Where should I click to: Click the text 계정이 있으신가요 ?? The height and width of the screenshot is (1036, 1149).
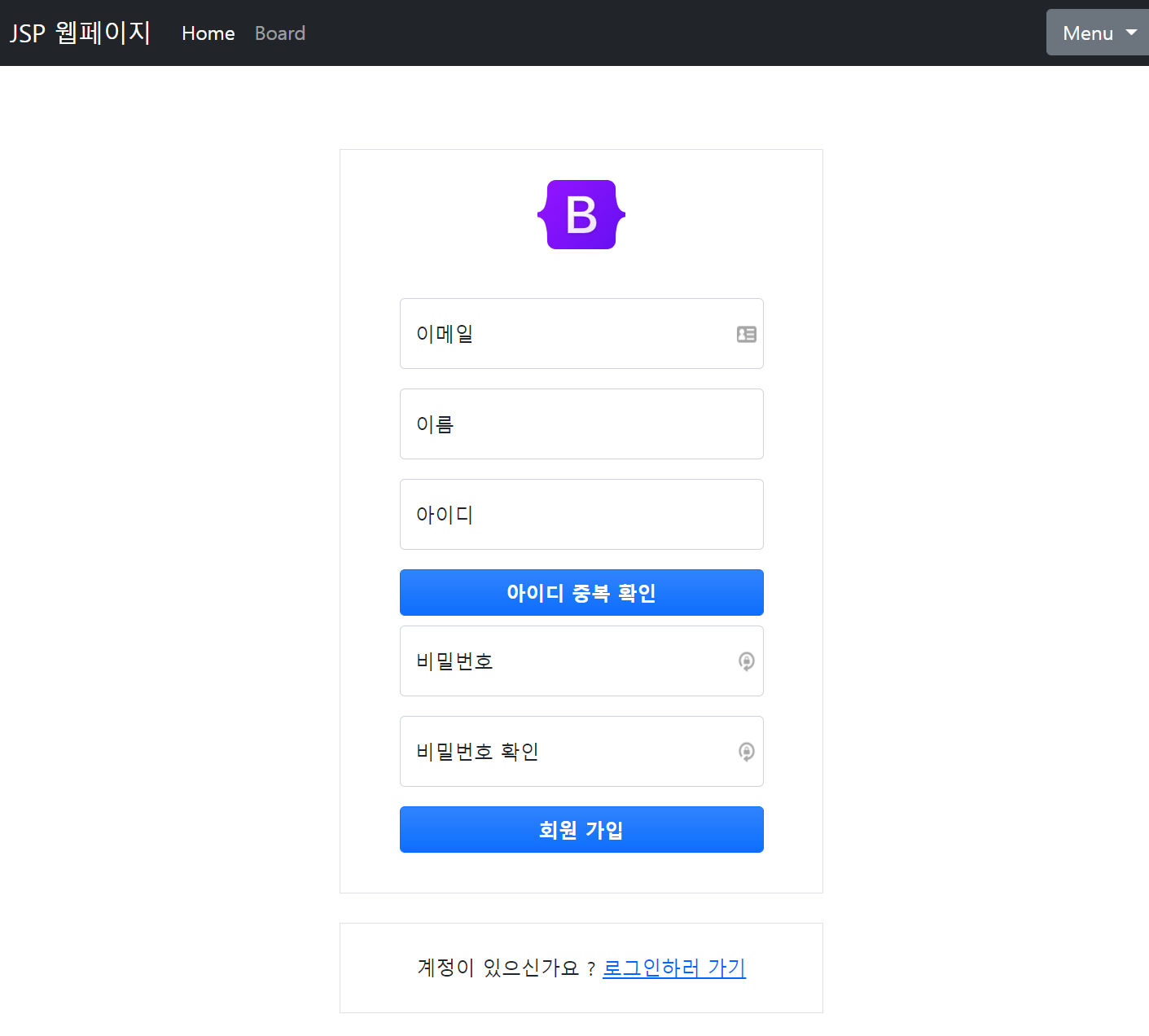click(507, 968)
